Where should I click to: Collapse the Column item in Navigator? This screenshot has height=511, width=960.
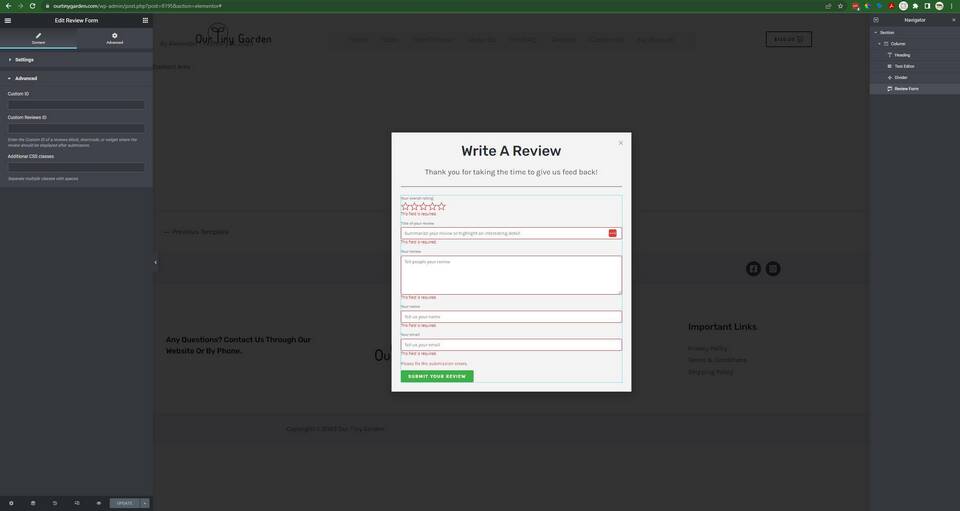click(x=880, y=44)
